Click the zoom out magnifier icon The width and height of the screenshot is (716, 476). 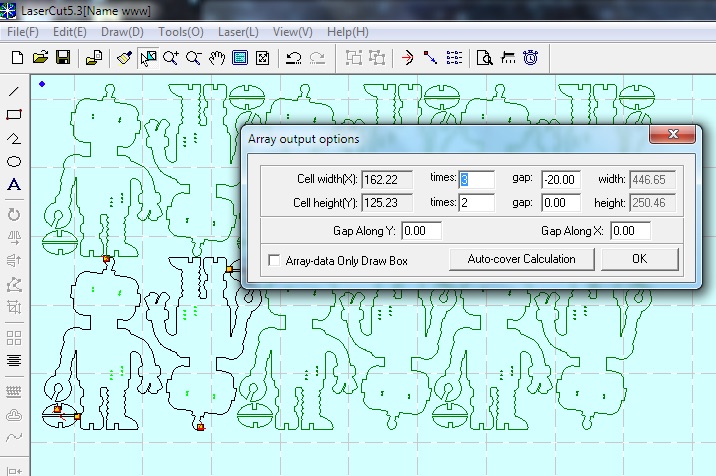point(194,58)
